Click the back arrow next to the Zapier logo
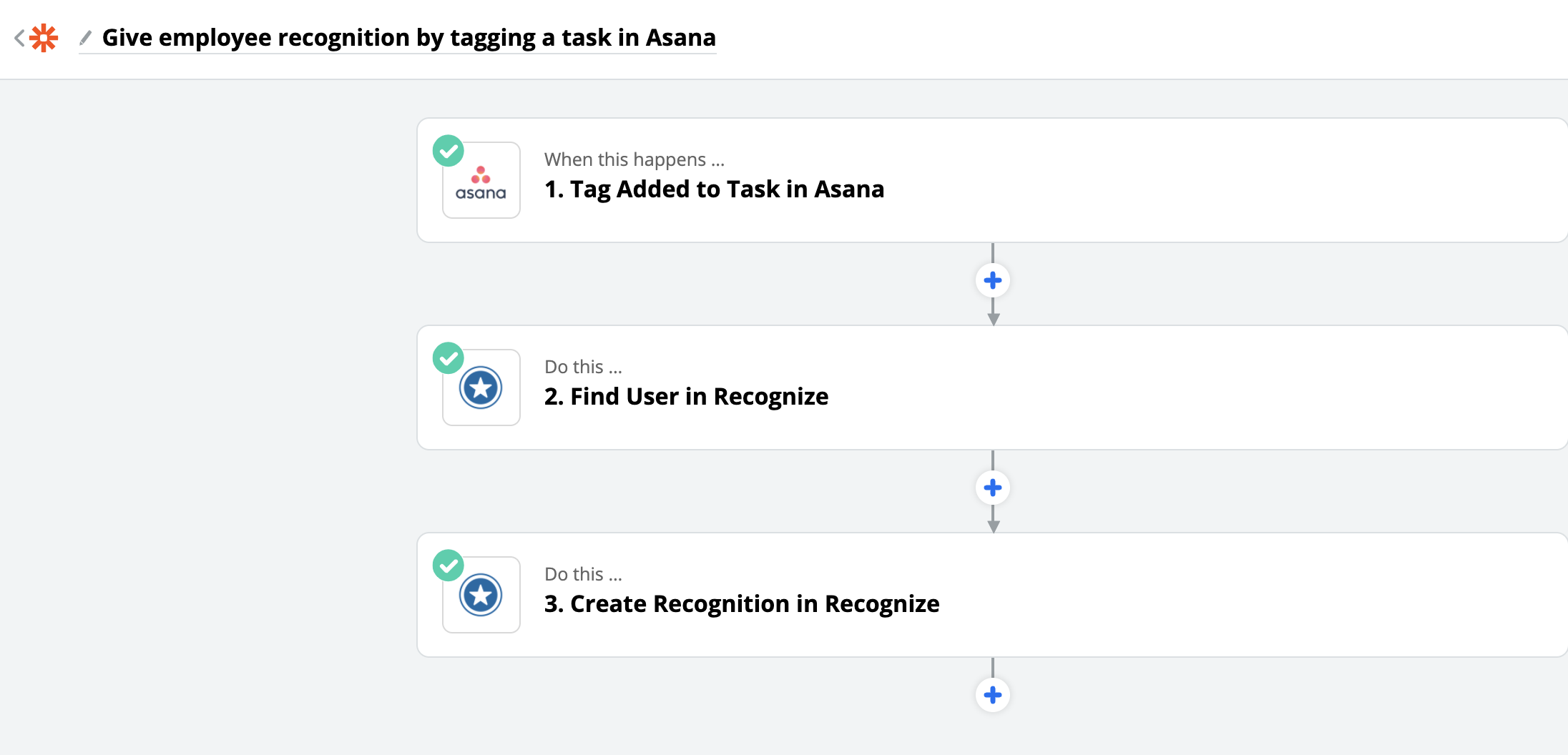This screenshot has height=755, width=1568. point(18,38)
